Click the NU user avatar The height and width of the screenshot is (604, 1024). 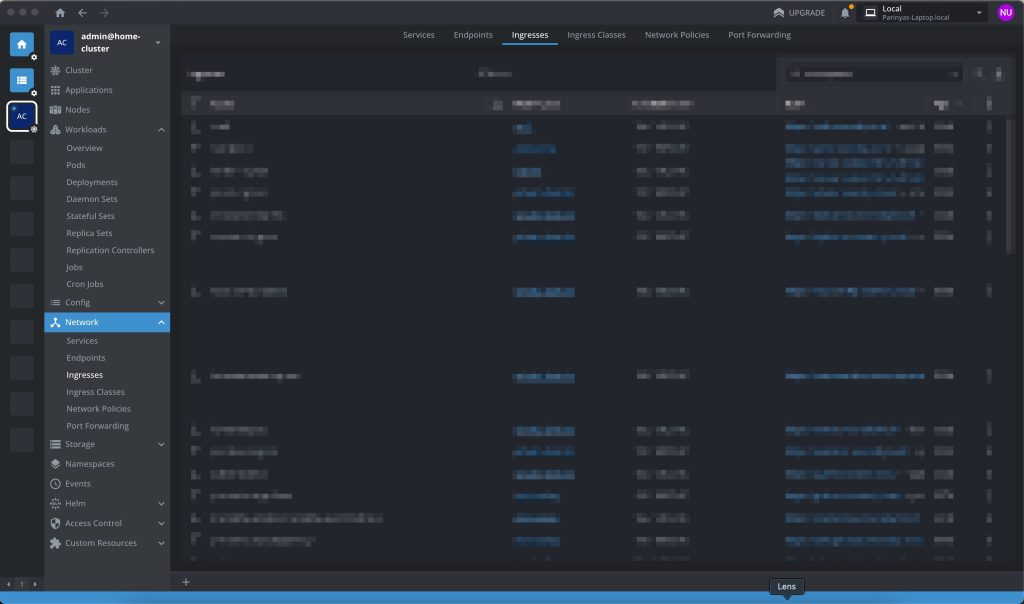[x=1006, y=13]
